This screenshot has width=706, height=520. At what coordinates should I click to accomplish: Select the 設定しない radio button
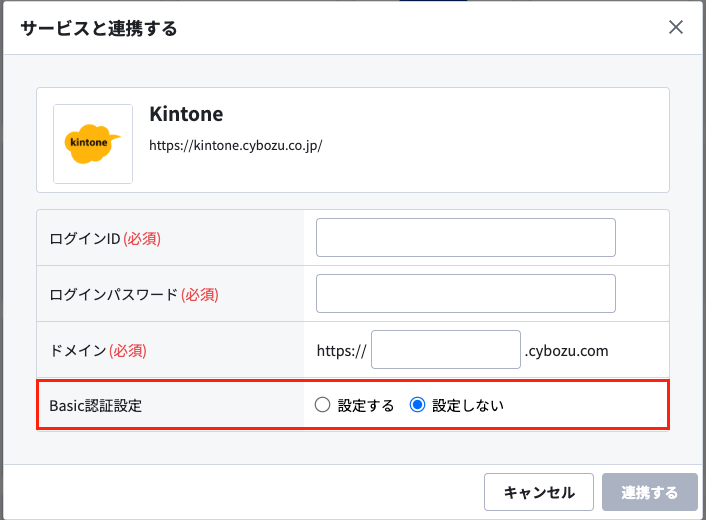tap(417, 405)
